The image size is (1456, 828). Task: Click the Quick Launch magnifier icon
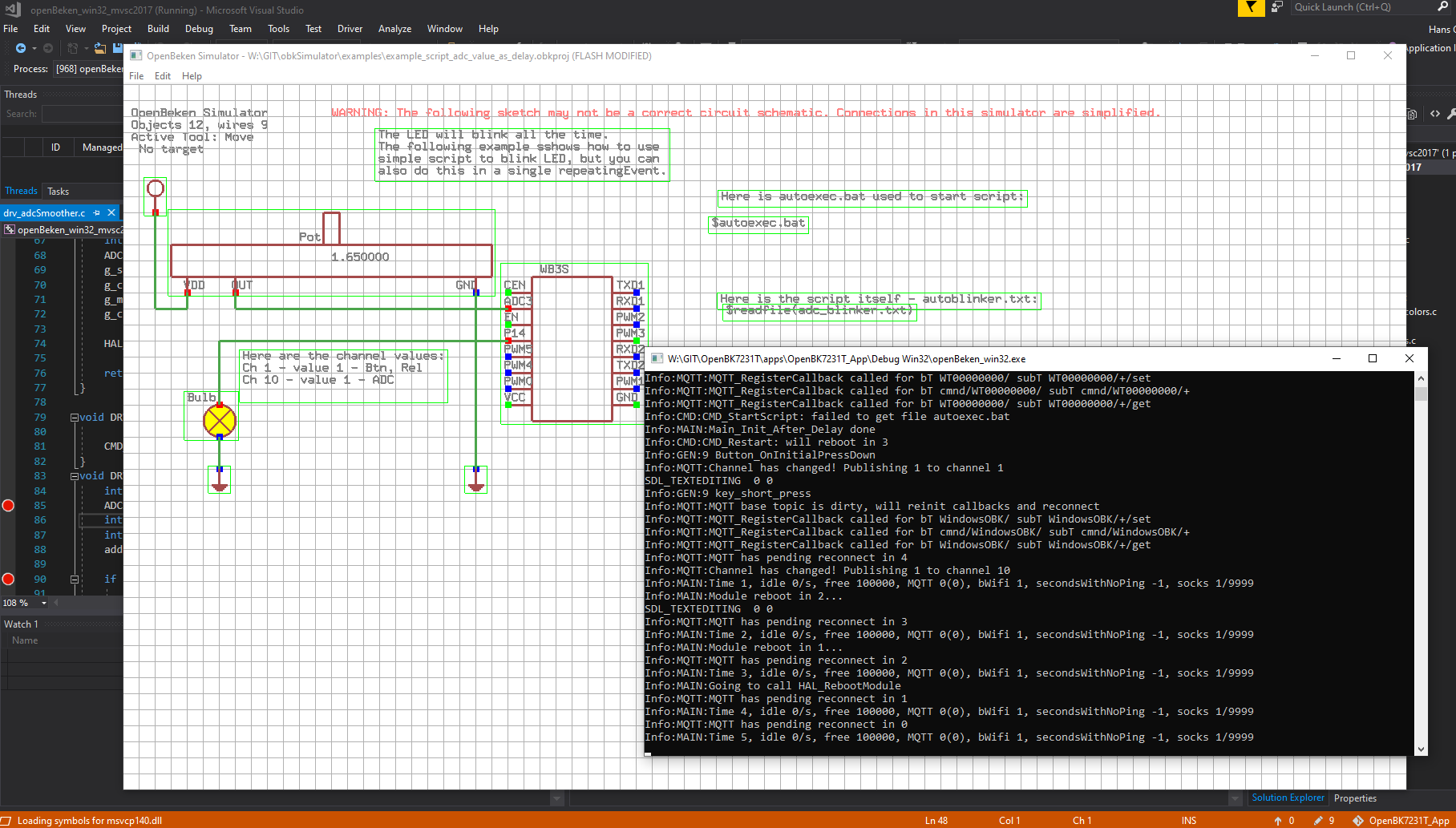(1442, 7)
